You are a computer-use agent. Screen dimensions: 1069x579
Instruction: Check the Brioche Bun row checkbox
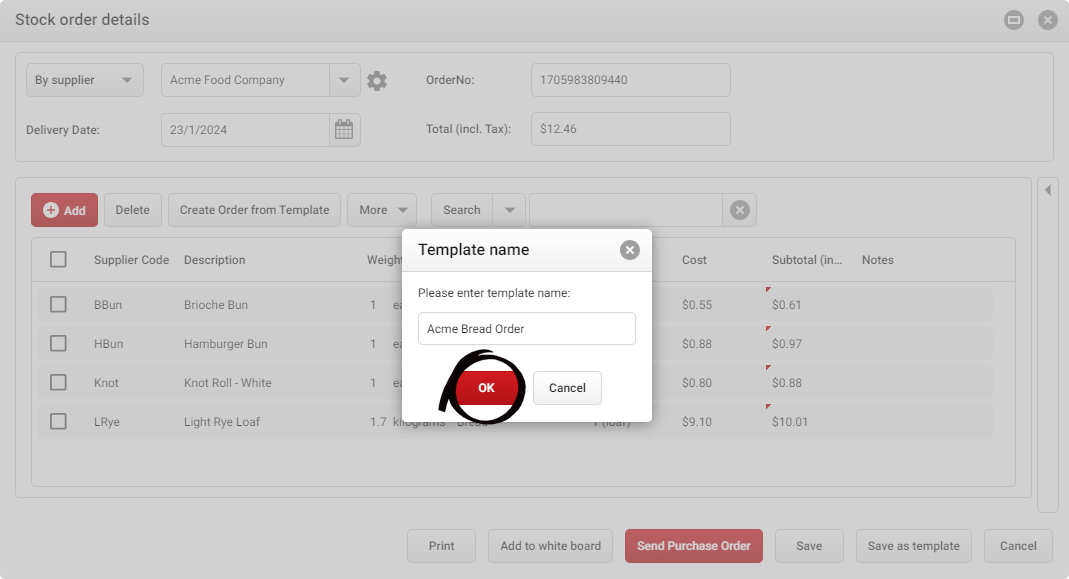58,304
